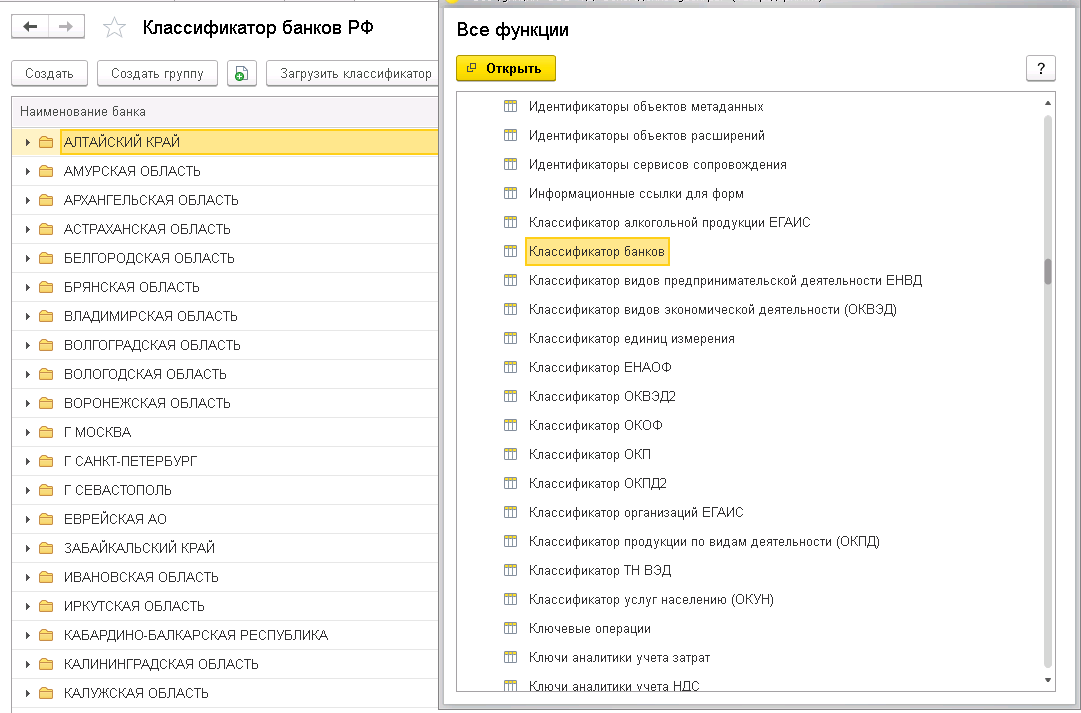Click the Загрузить классификатор button
This screenshot has width=1081, height=713.
coord(355,73)
